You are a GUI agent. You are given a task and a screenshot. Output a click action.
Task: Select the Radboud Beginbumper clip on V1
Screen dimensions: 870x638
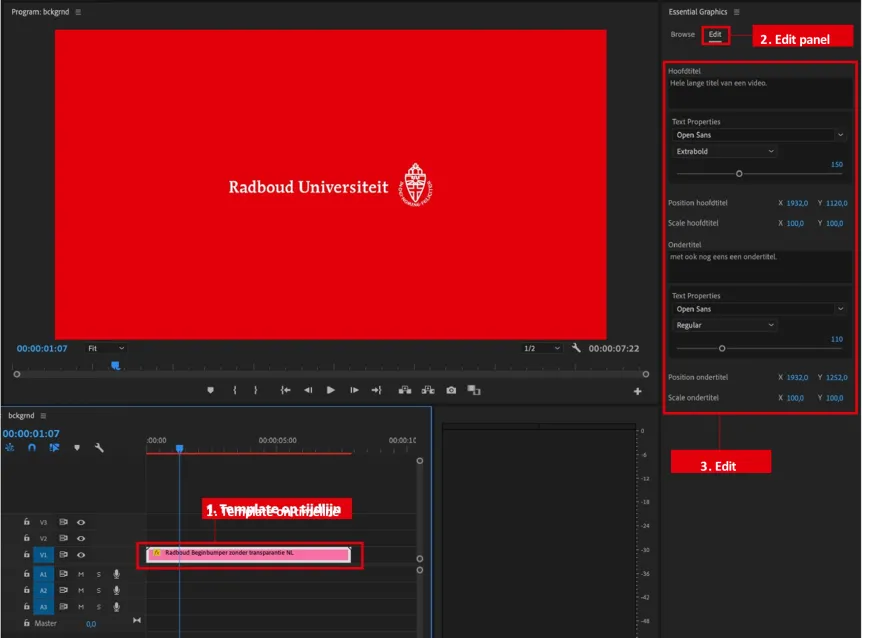click(249, 554)
